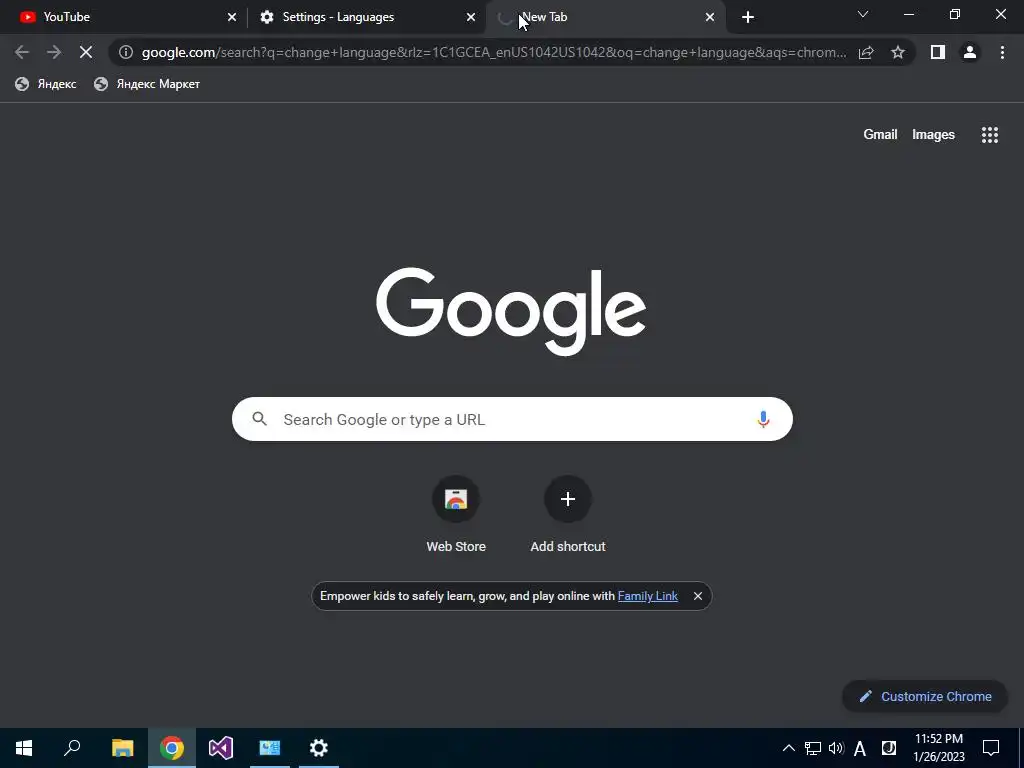1024x768 pixels.
Task: Start voice search with microphone
Action: coord(763,419)
